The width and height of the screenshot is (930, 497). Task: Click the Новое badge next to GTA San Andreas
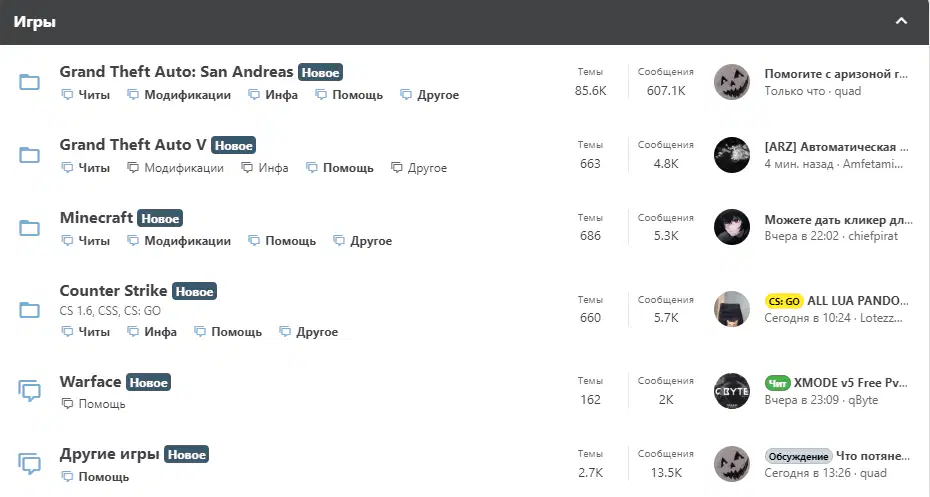(320, 72)
